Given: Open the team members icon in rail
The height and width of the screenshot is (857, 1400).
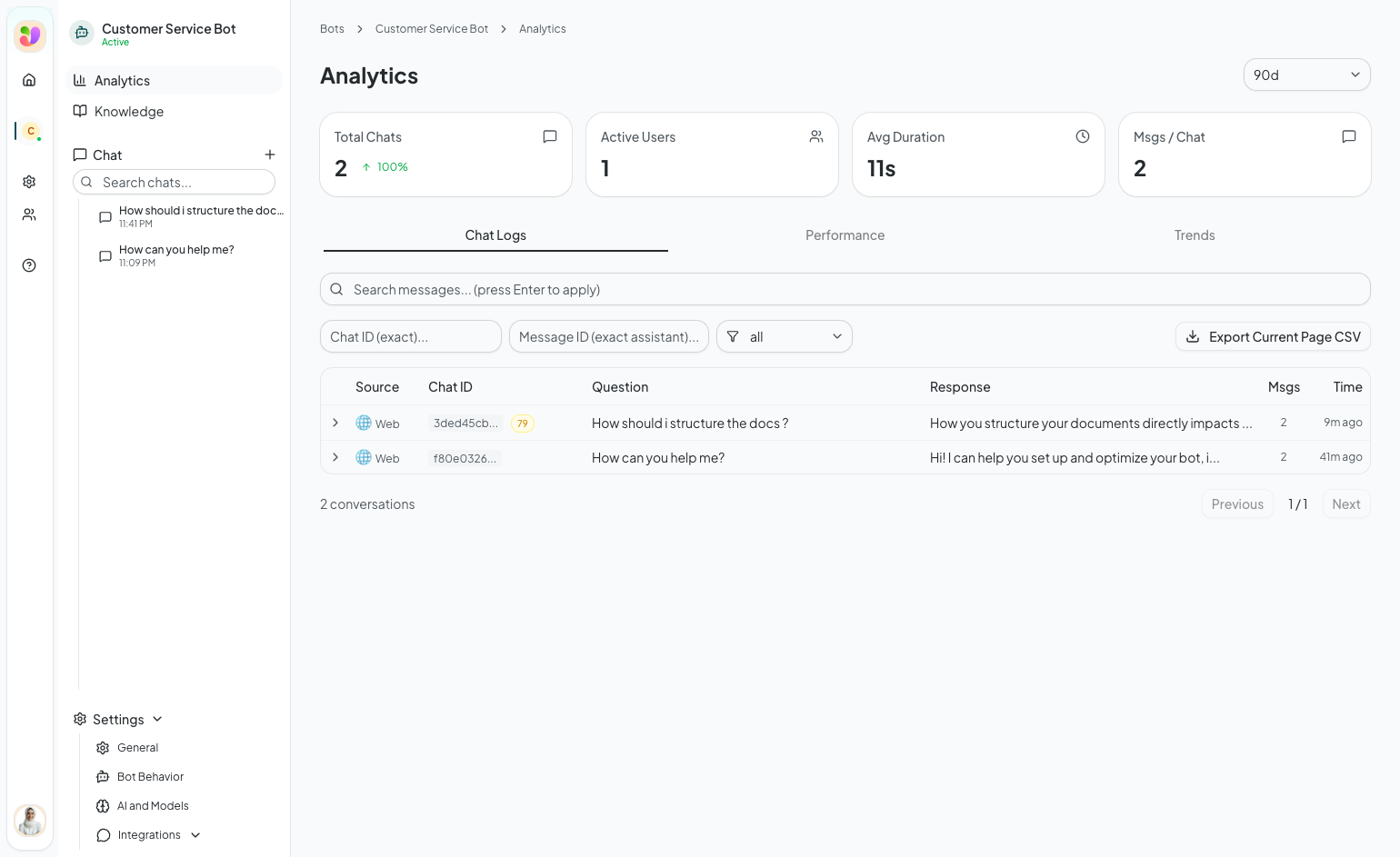Looking at the screenshot, I should pos(29,214).
